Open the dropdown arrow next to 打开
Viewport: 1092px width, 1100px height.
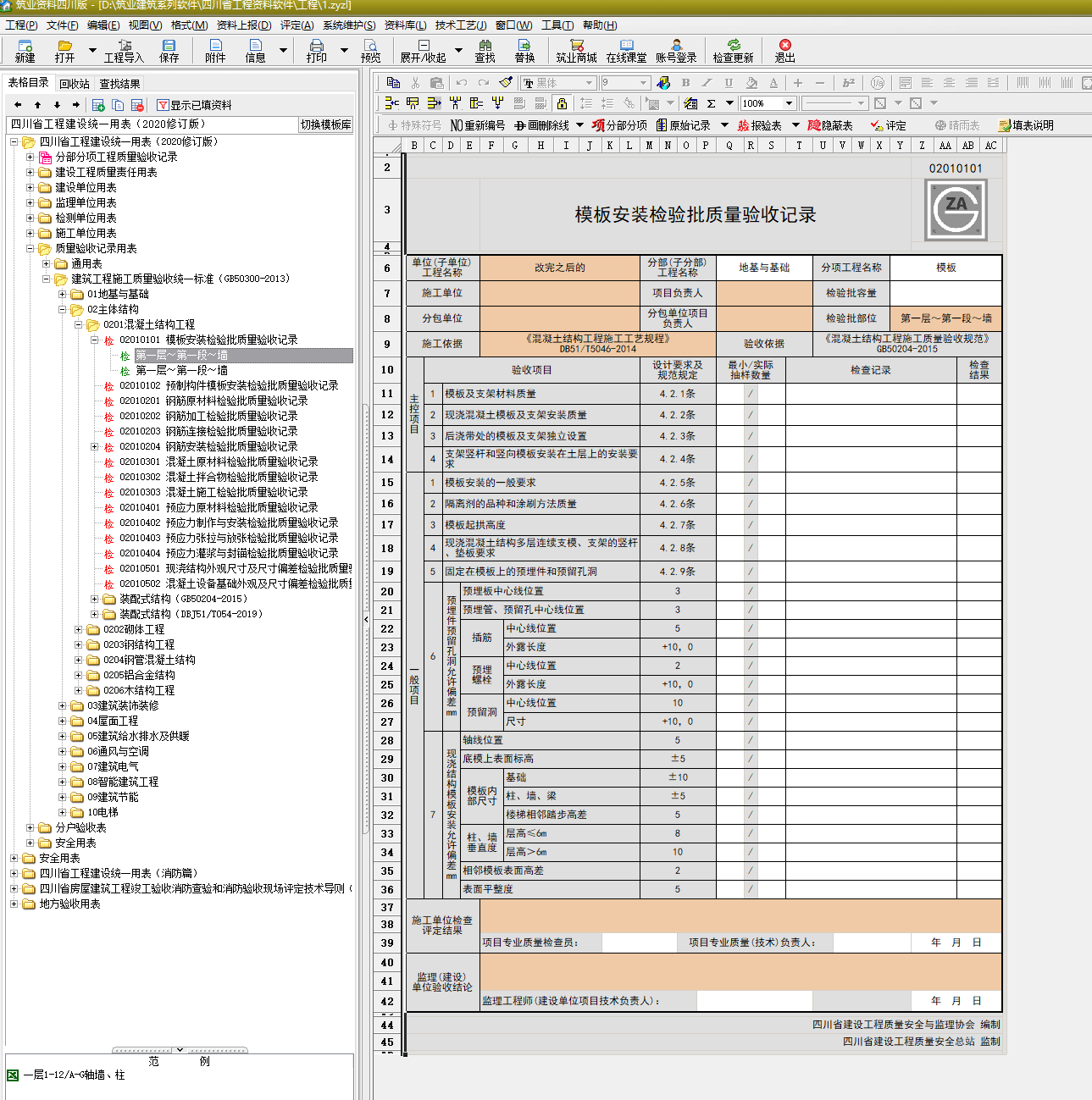pyautogui.click(x=92, y=50)
